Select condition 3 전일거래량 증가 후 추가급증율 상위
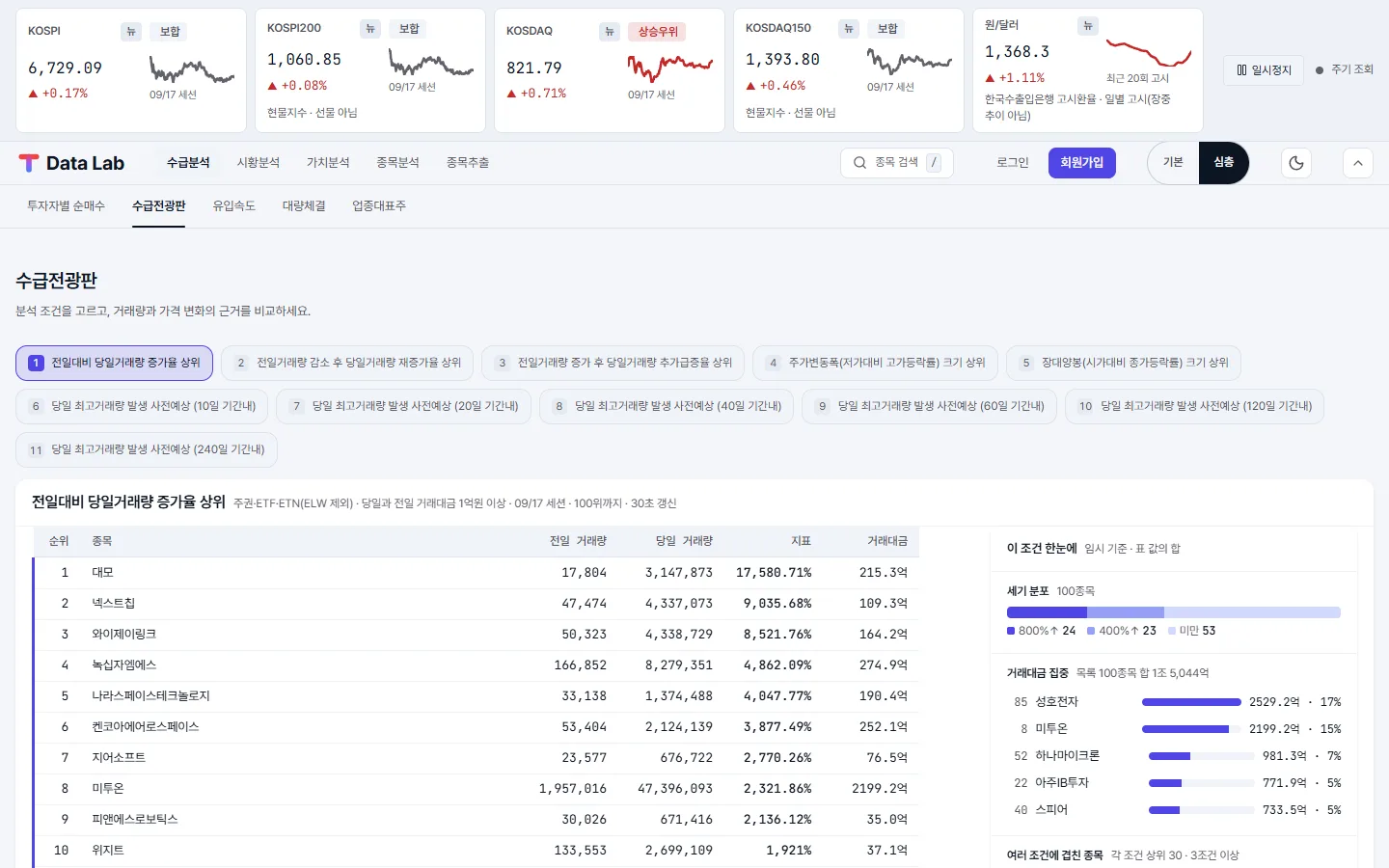The image size is (1389, 868). tap(613, 363)
